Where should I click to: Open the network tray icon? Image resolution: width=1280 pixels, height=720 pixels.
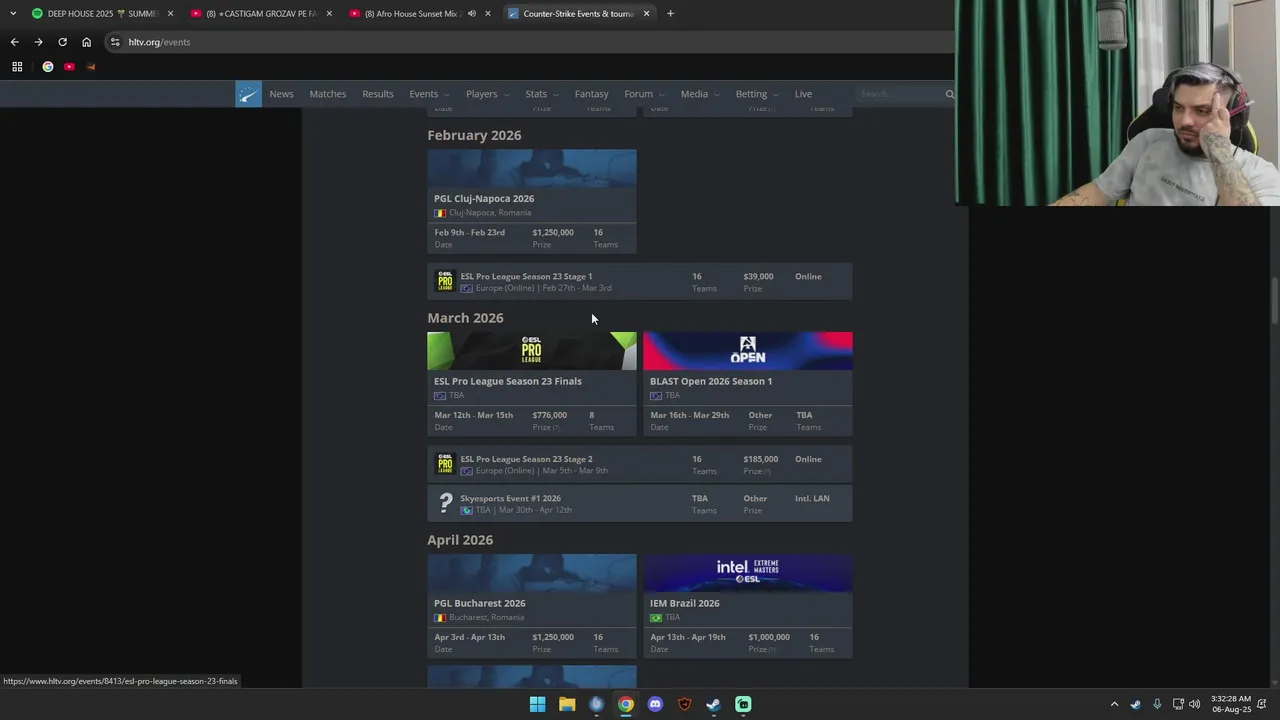1178,704
